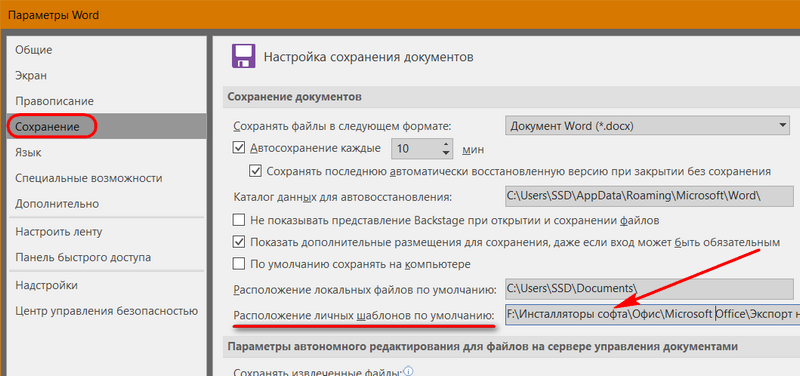The width and height of the screenshot is (800, 376).
Task: Click the Сохранять файлы в следующем формате label
Action: click(343, 127)
